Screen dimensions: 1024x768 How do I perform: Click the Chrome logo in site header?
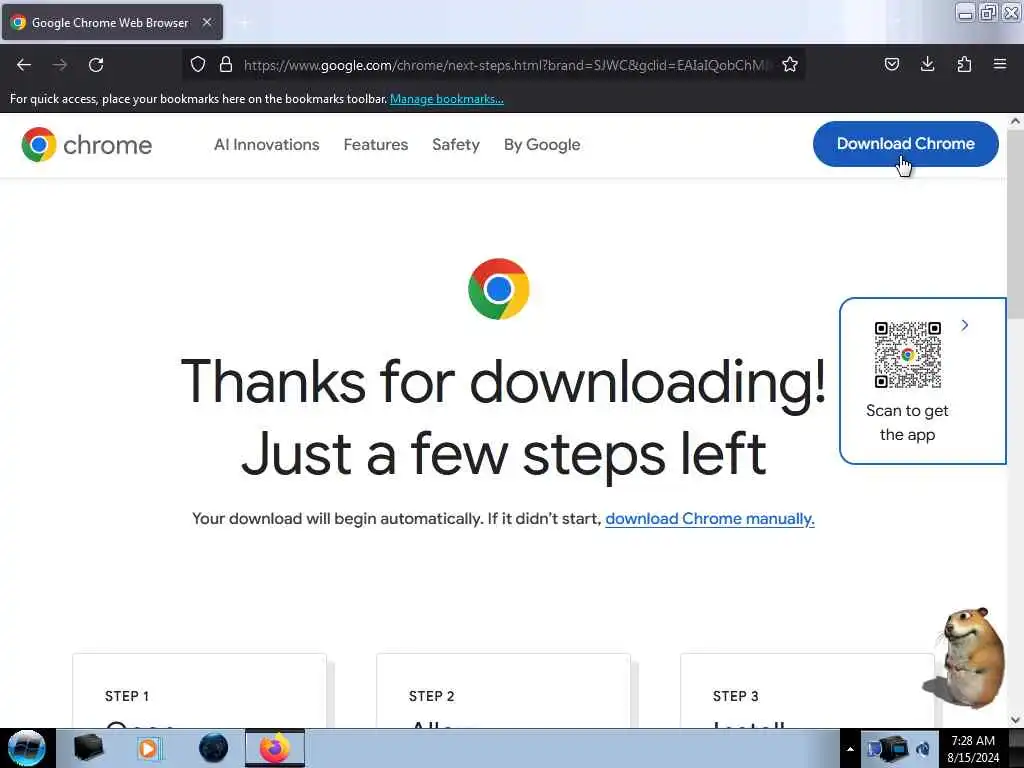click(87, 144)
